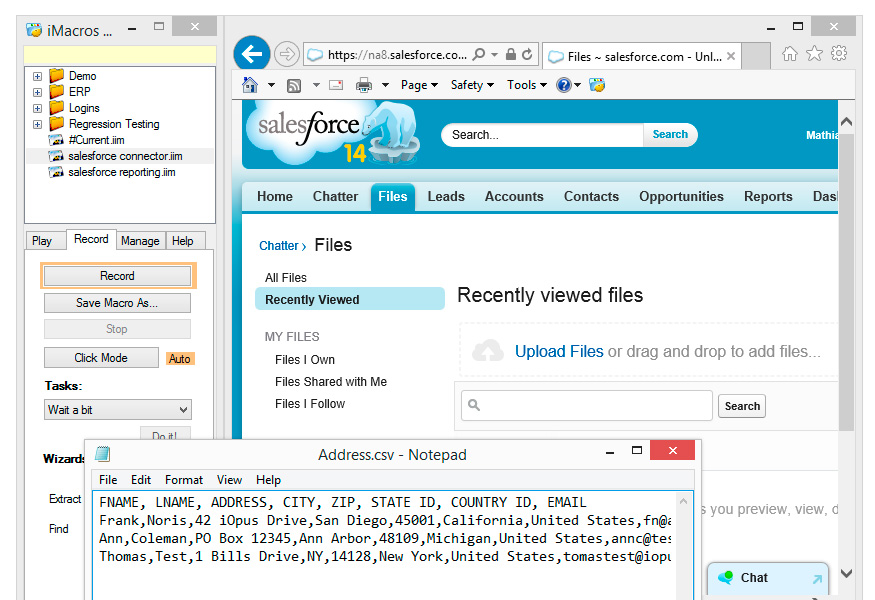
Task: Expand the Regression Testing folder
Action: coord(37,124)
